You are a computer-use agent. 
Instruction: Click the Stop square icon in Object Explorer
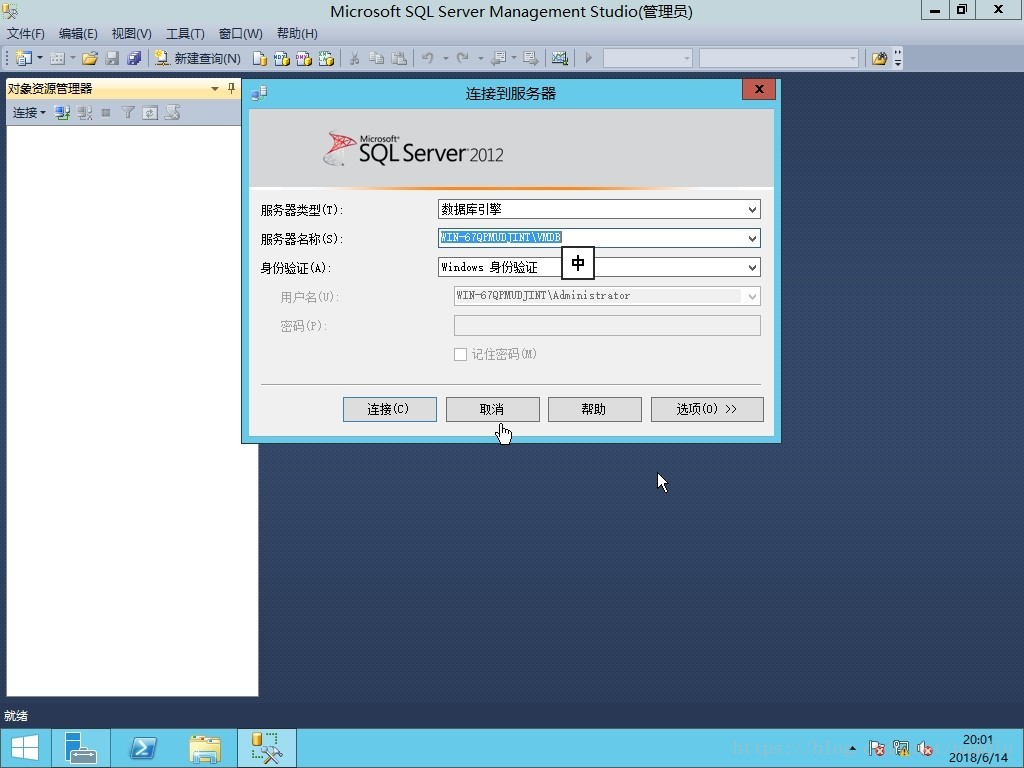pyautogui.click(x=106, y=112)
